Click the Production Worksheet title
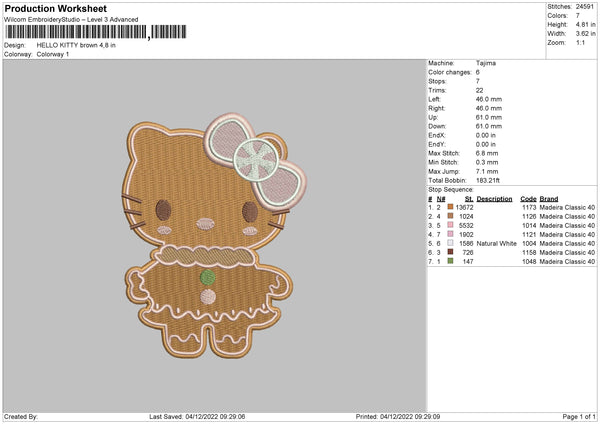 55,8
